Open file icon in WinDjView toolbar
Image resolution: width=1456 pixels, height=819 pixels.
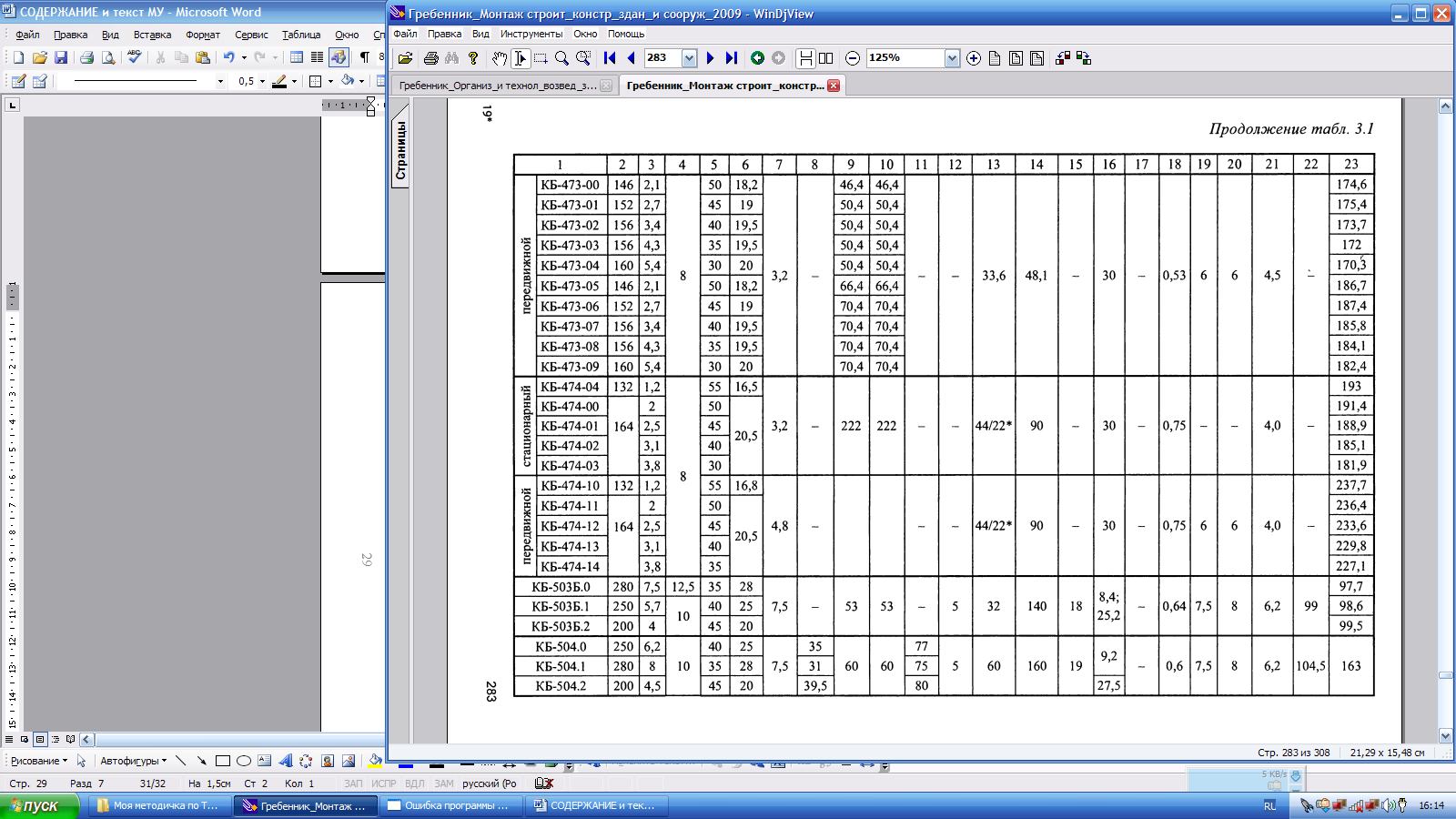click(x=406, y=58)
